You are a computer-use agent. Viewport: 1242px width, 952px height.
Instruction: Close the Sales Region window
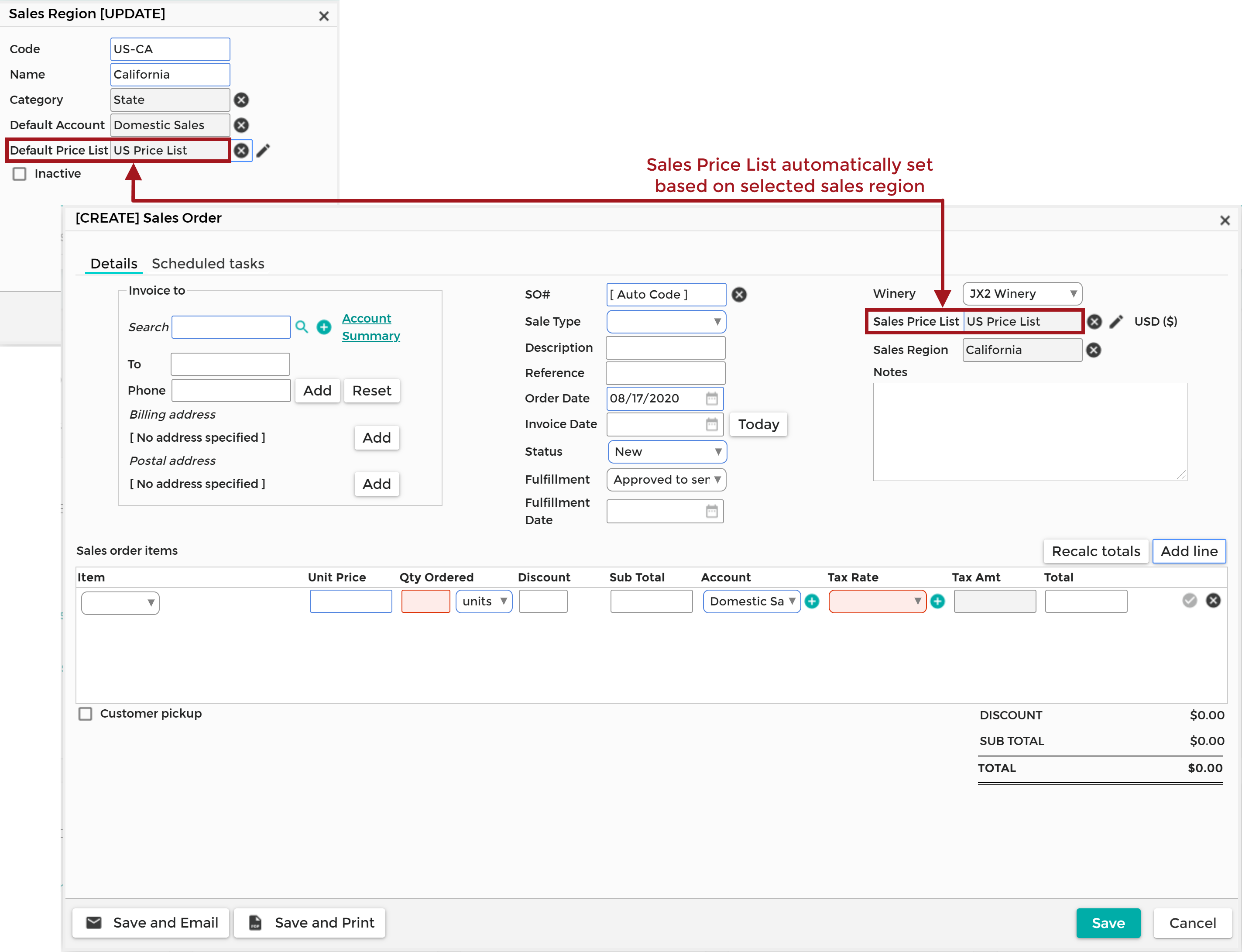[324, 16]
